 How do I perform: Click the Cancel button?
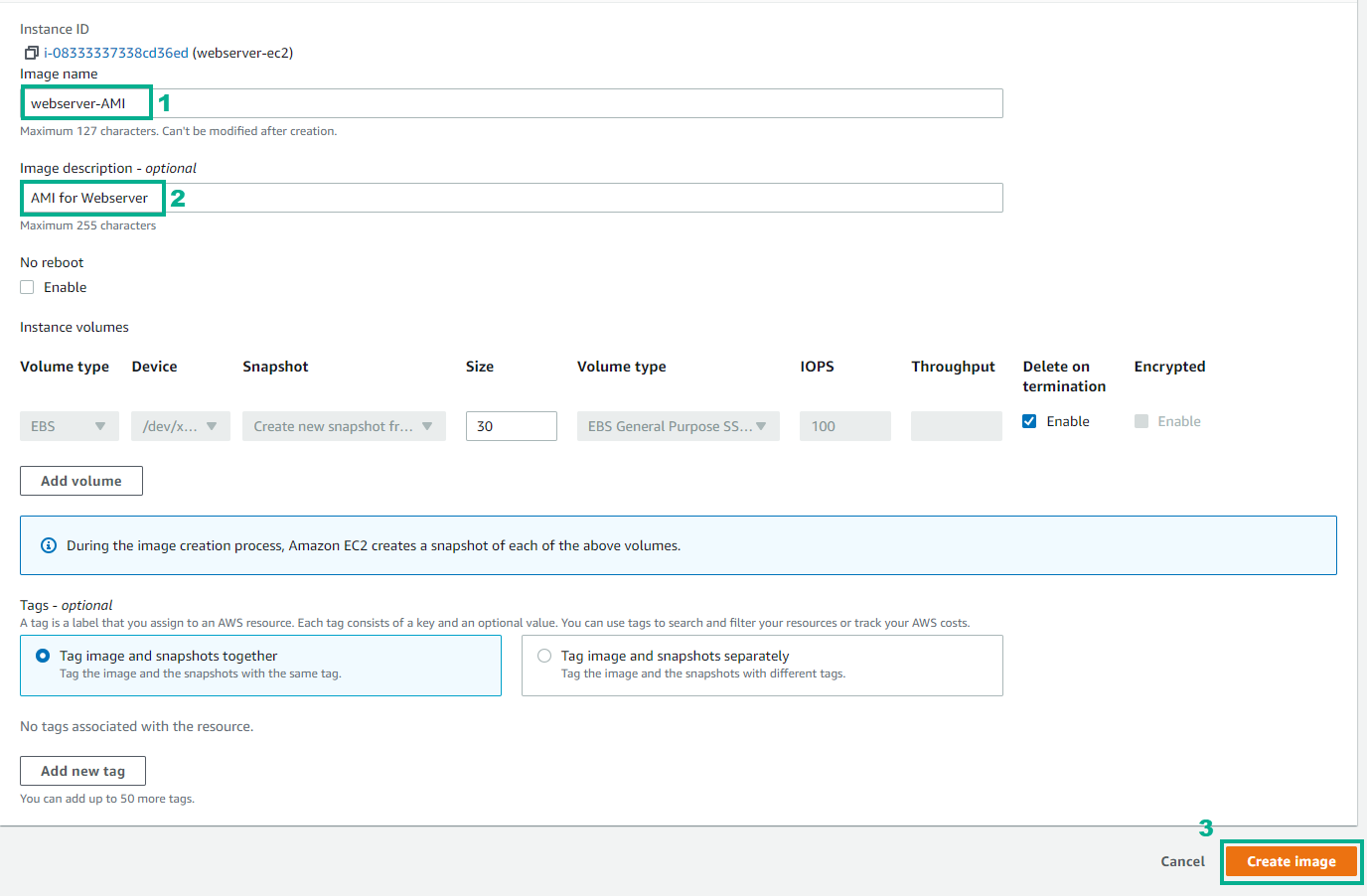(1181, 861)
